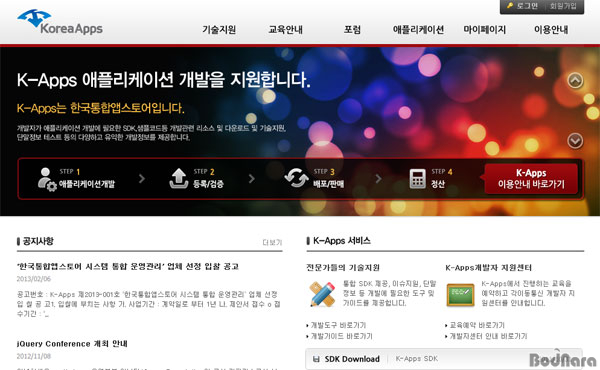Click the green chalkboard icon

click(x=460, y=295)
